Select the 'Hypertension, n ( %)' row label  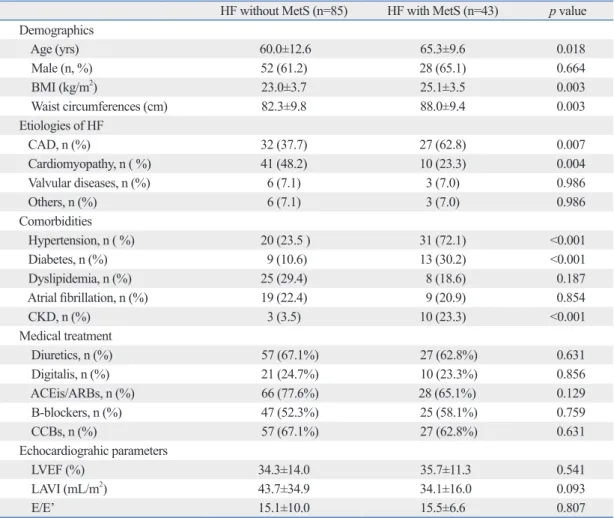(81, 240)
